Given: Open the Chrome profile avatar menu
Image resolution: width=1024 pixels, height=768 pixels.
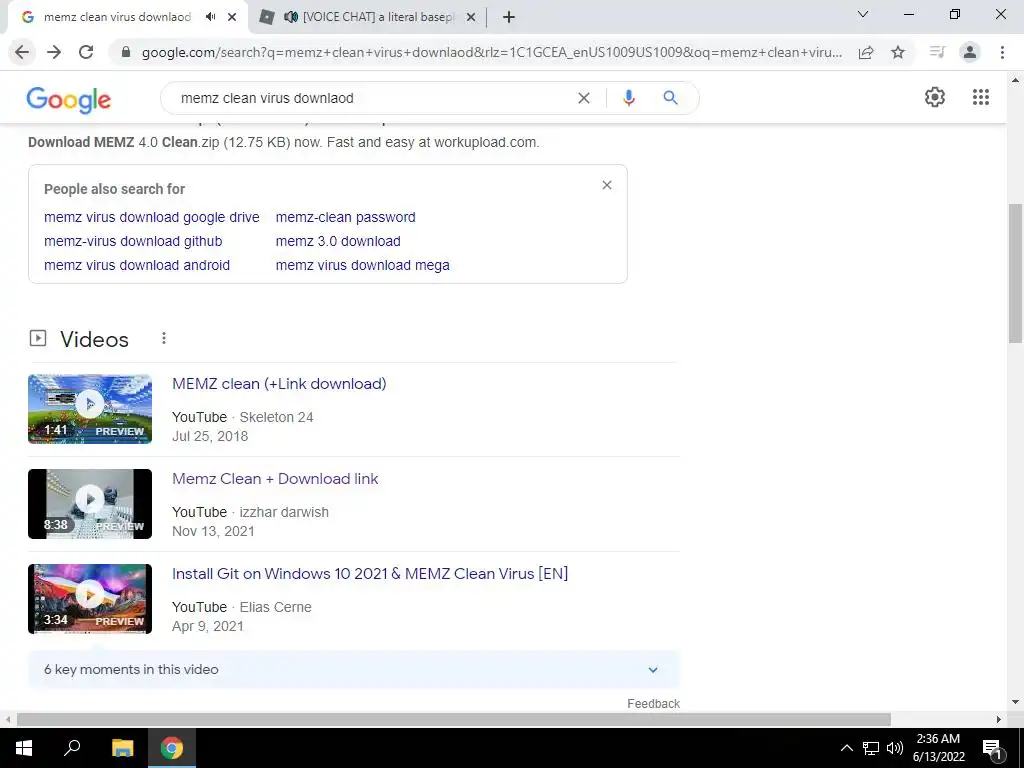Looking at the screenshot, I should click(x=970, y=52).
